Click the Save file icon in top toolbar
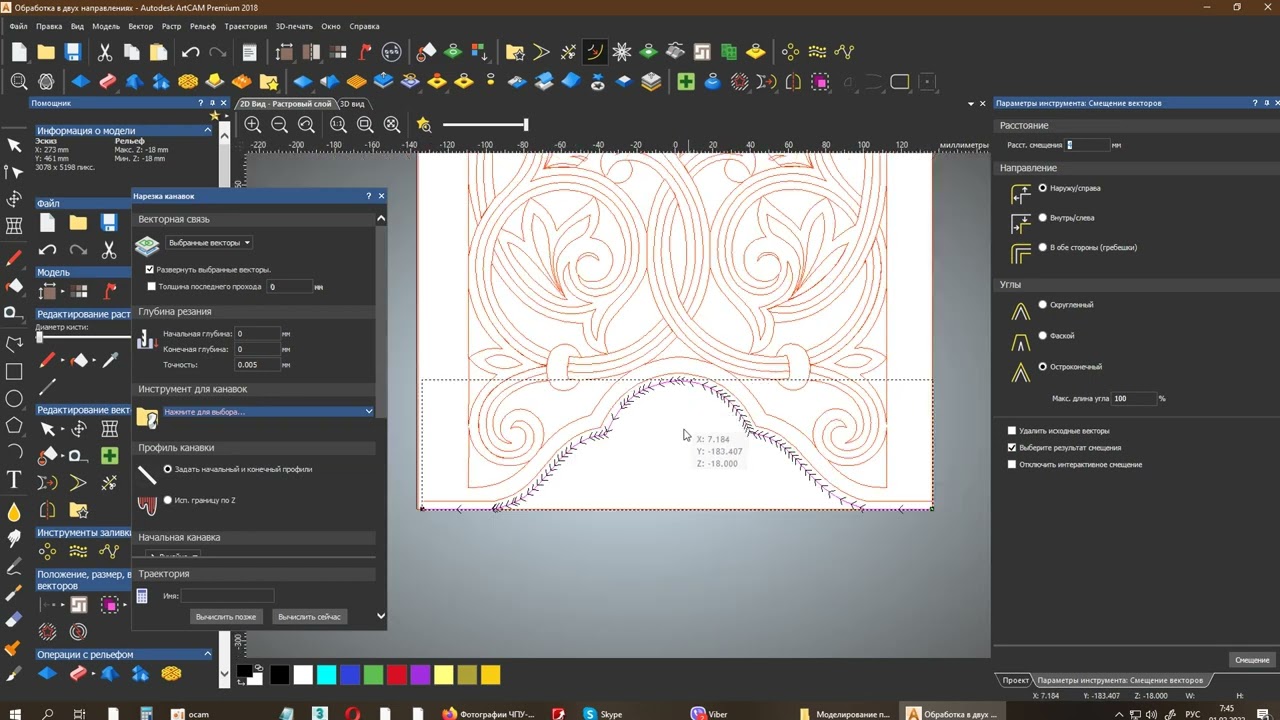This screenshot has width=1280, height=720. [72, 52]
